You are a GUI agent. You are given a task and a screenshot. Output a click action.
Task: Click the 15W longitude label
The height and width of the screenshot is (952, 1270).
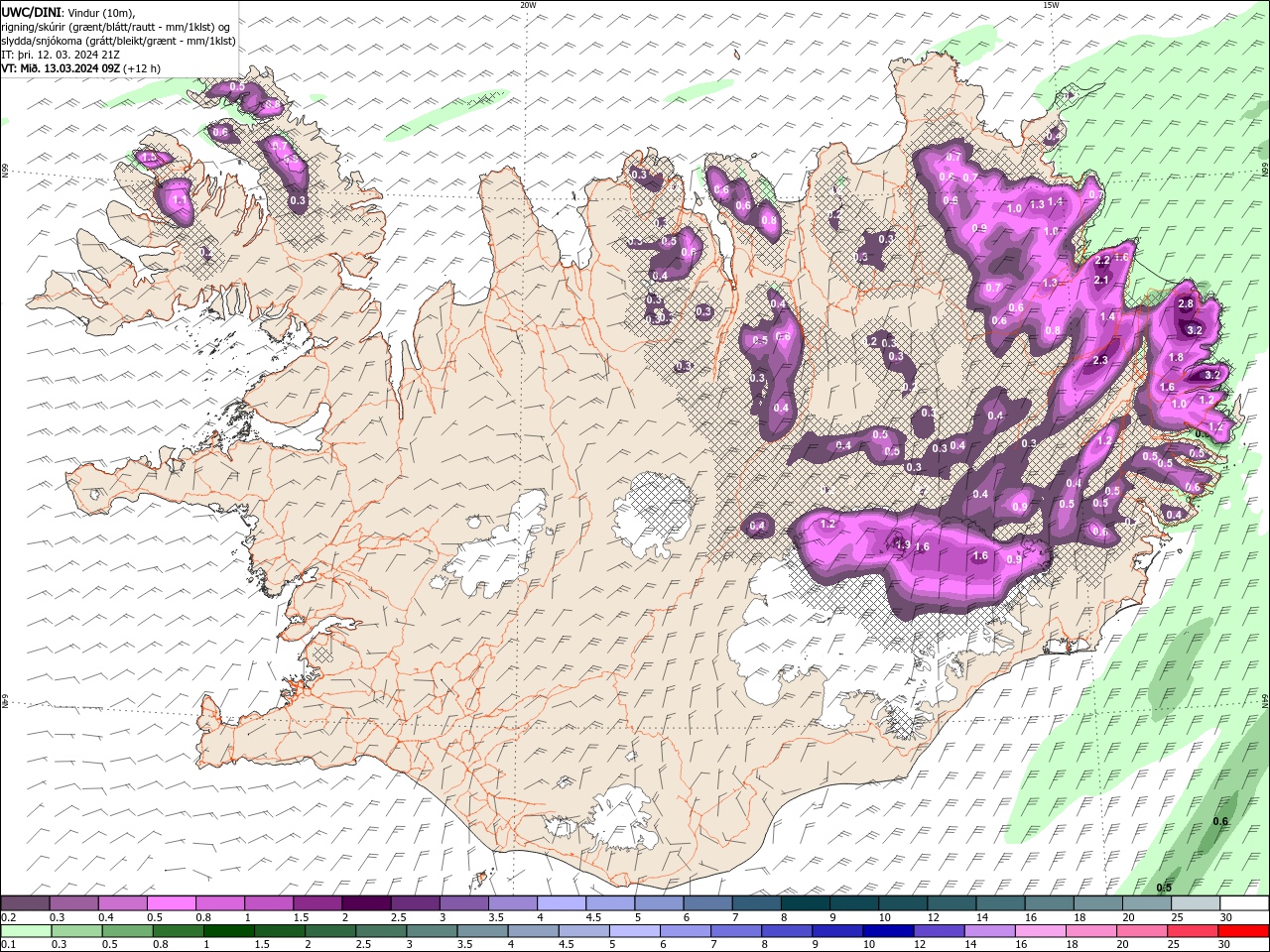point(1051,5)
